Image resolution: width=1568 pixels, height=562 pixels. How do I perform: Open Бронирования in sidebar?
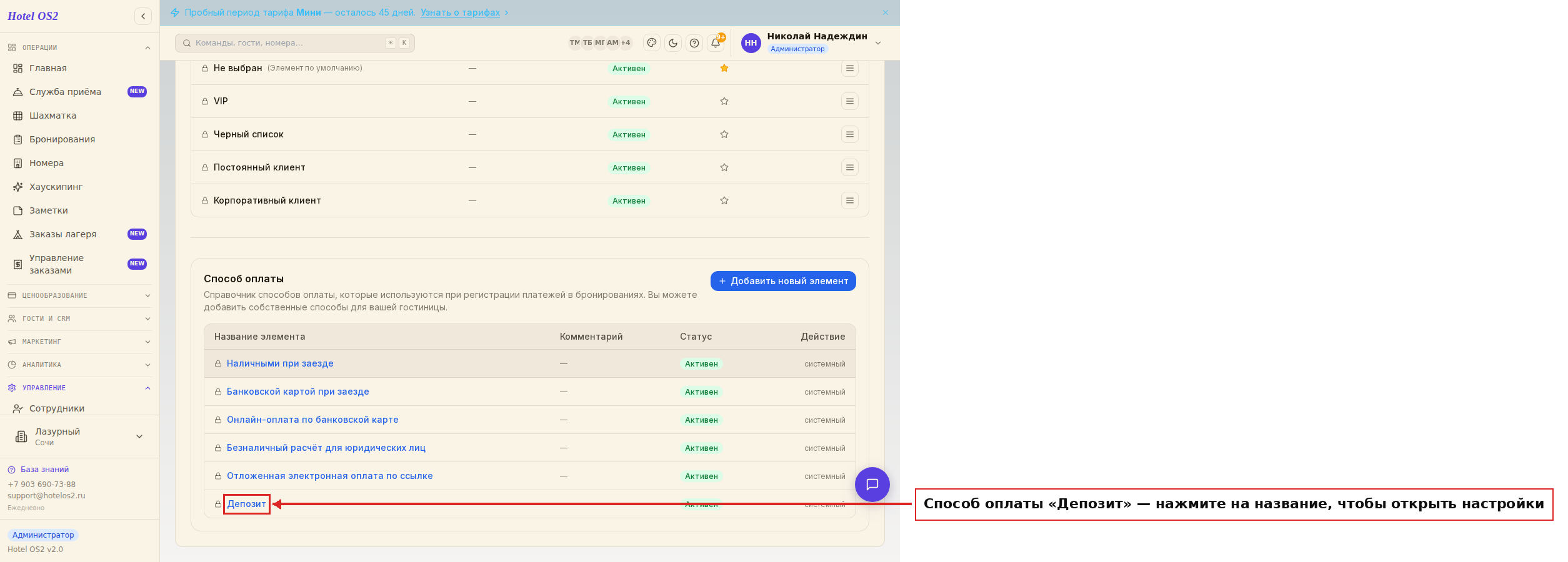[x=79, y=139]
